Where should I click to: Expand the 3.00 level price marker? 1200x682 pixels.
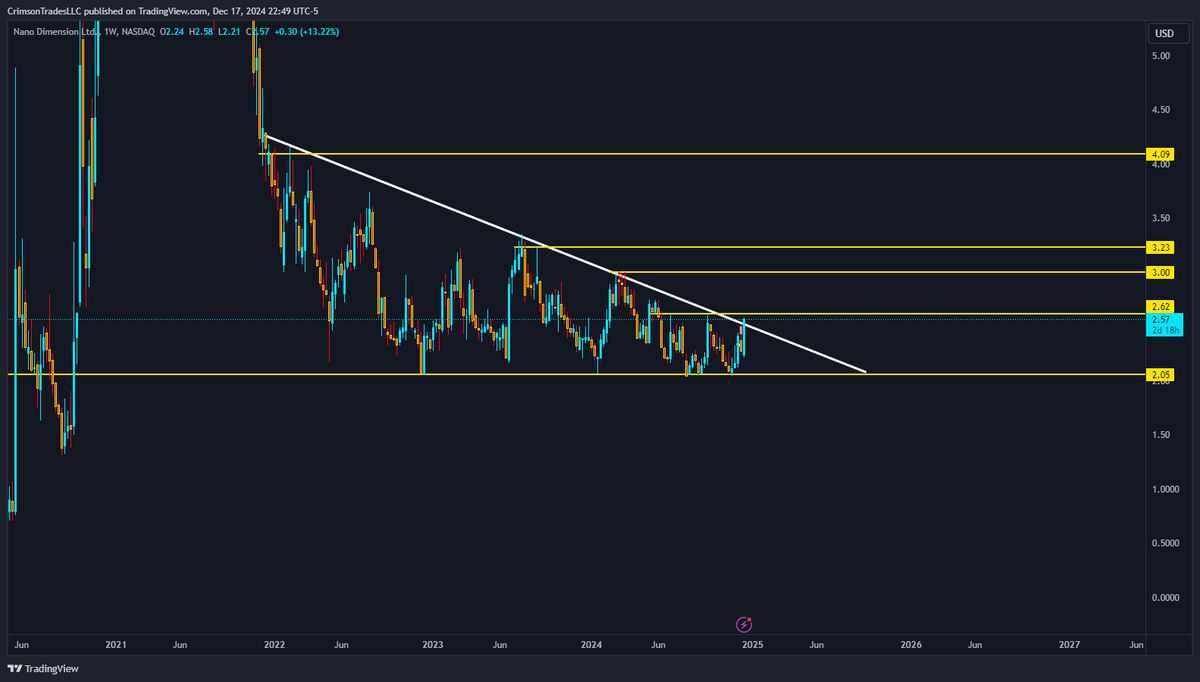tap(1160, 271)
